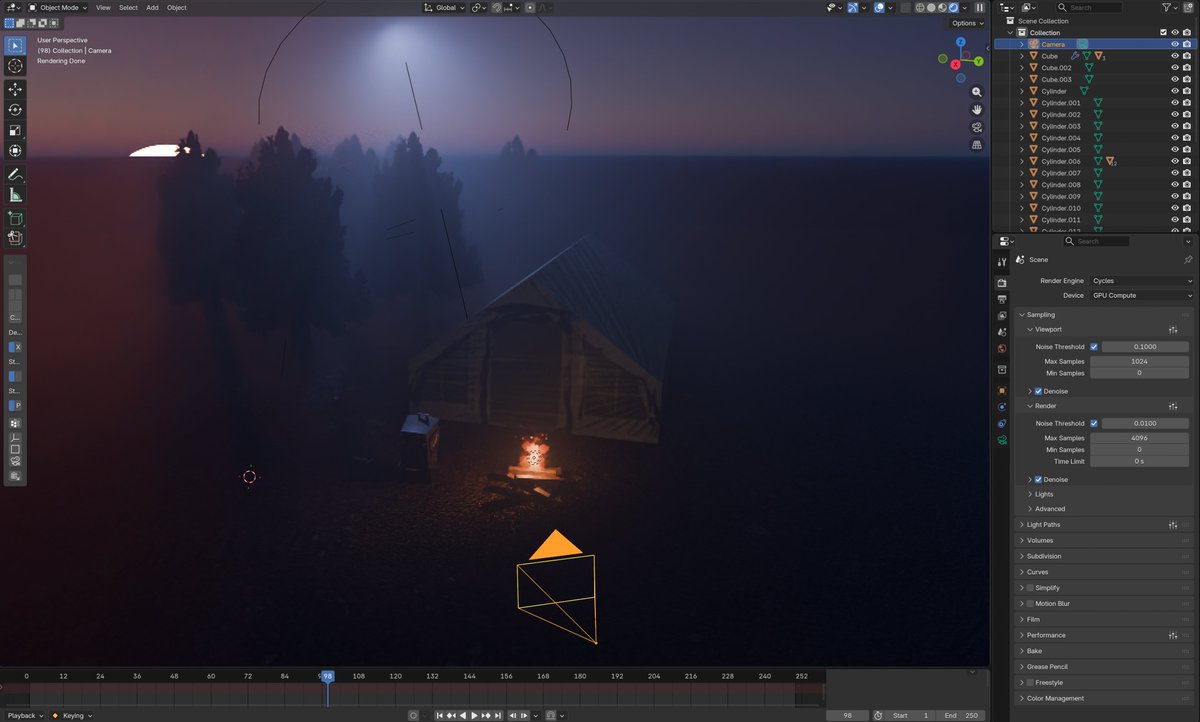
Task: Open the Tool properties tab
Action: tap(1002, 262)
